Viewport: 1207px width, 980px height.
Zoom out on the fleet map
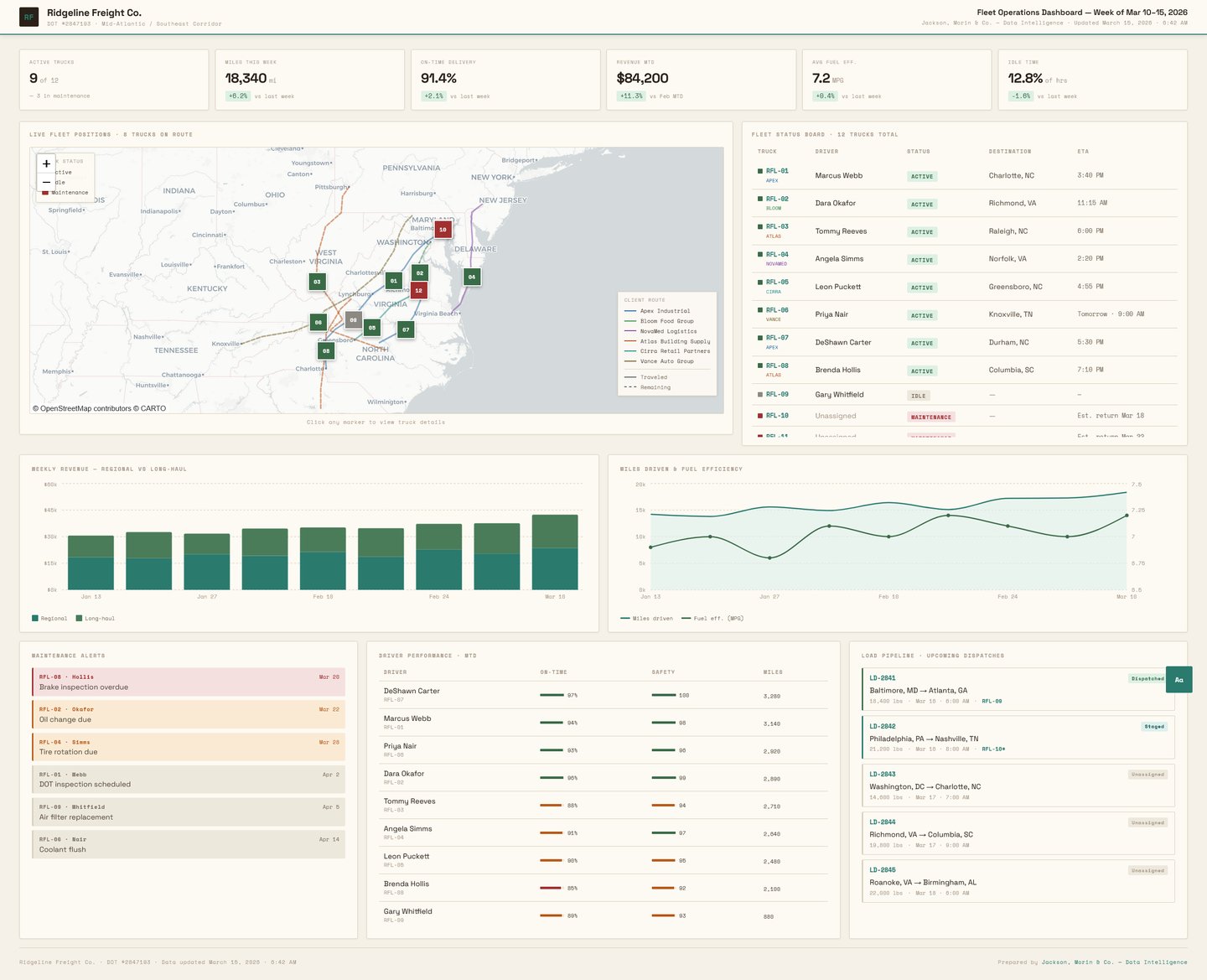[46, 182]
